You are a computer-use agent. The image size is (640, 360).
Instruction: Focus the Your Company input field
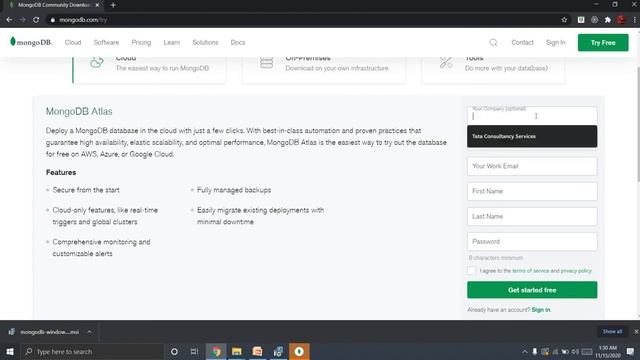532,115
